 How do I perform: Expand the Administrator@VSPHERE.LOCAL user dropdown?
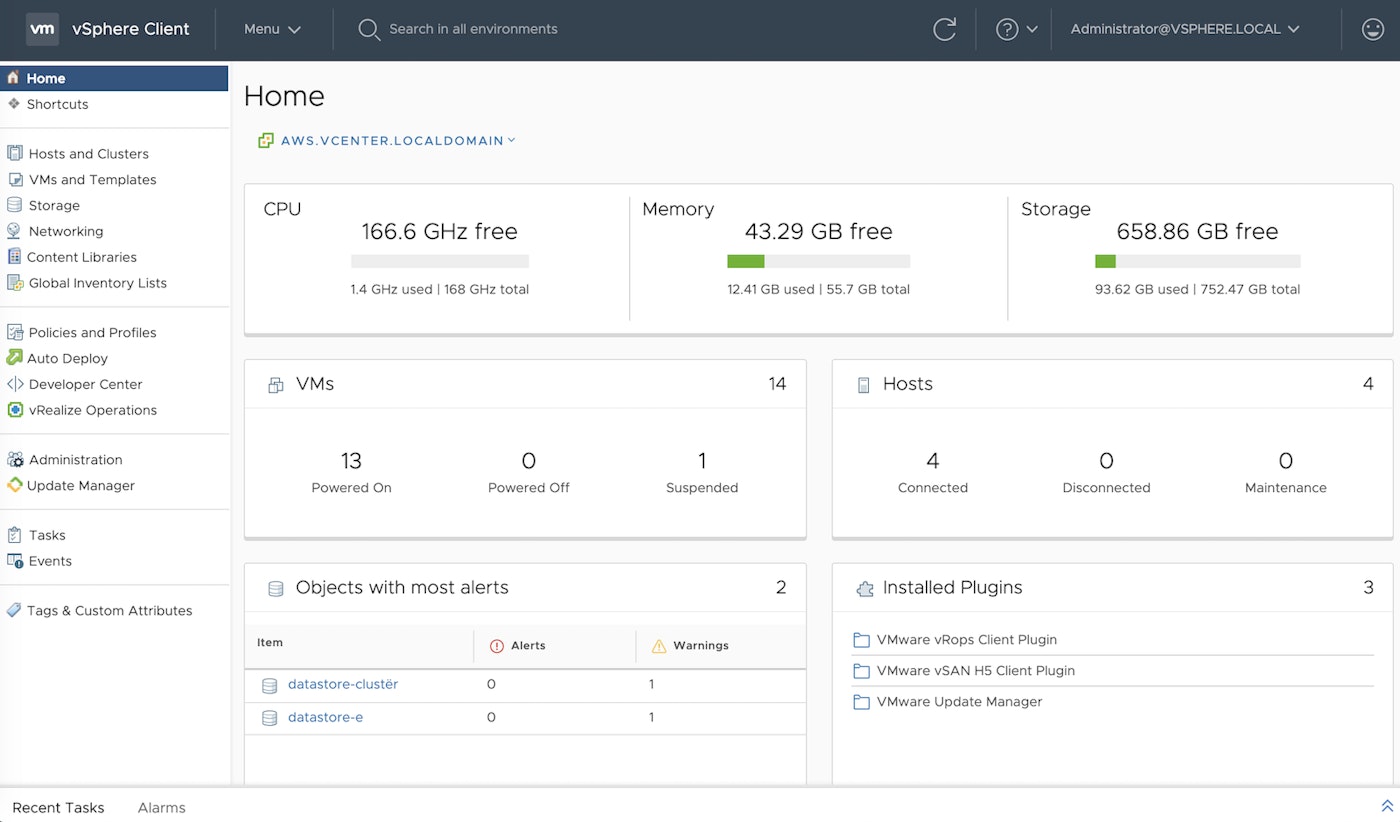1183,29
